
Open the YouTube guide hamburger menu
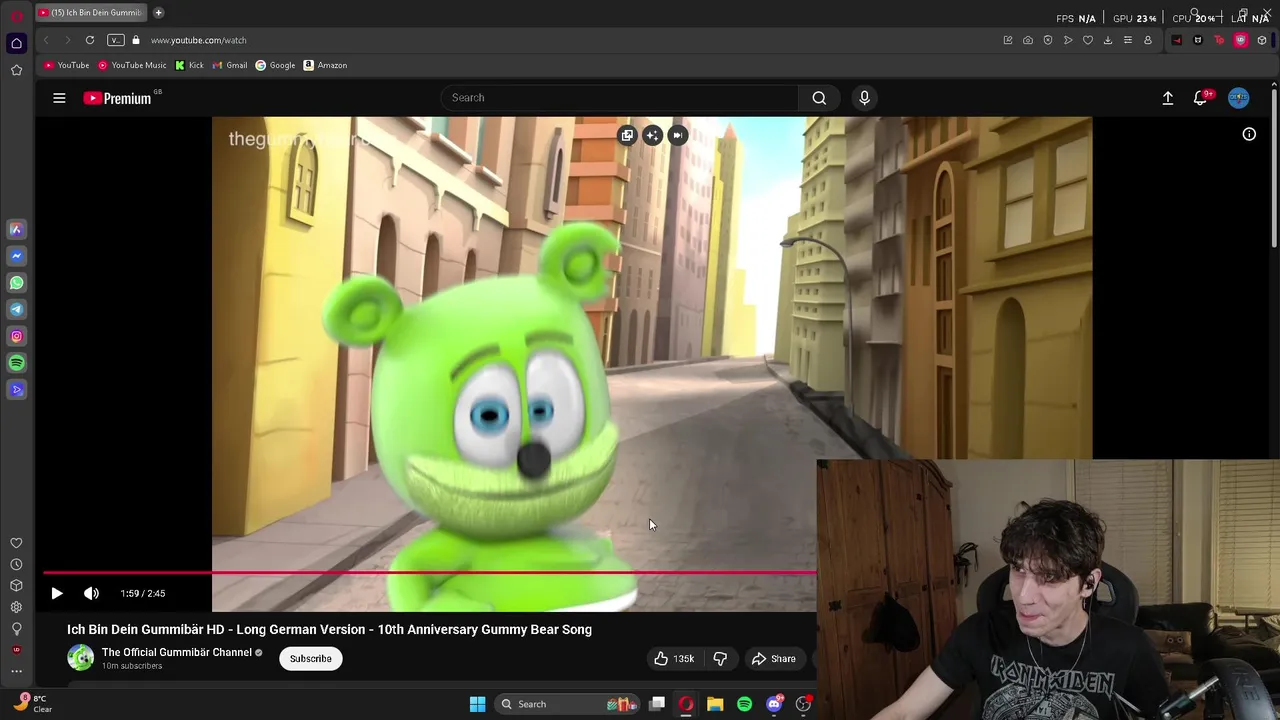pos(59,98)
